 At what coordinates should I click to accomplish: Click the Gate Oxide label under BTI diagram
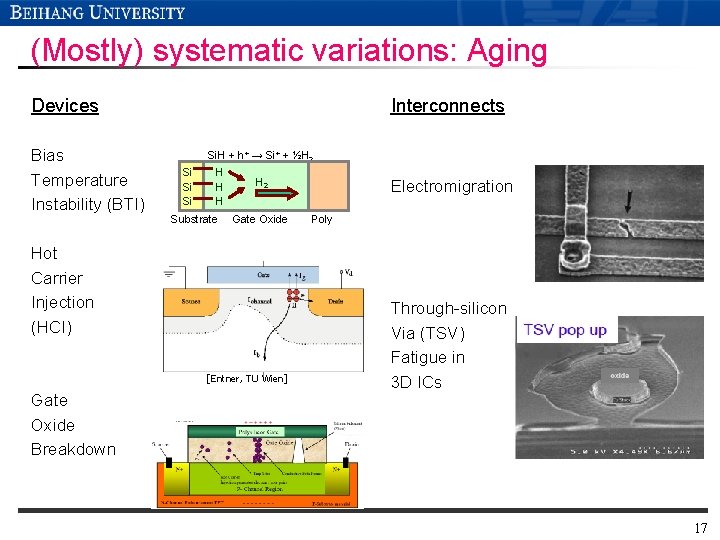(x=259, y=219)
